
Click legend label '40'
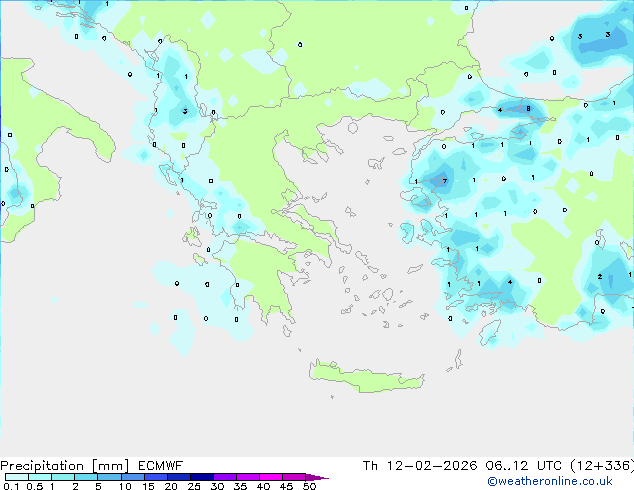[263, 486]
